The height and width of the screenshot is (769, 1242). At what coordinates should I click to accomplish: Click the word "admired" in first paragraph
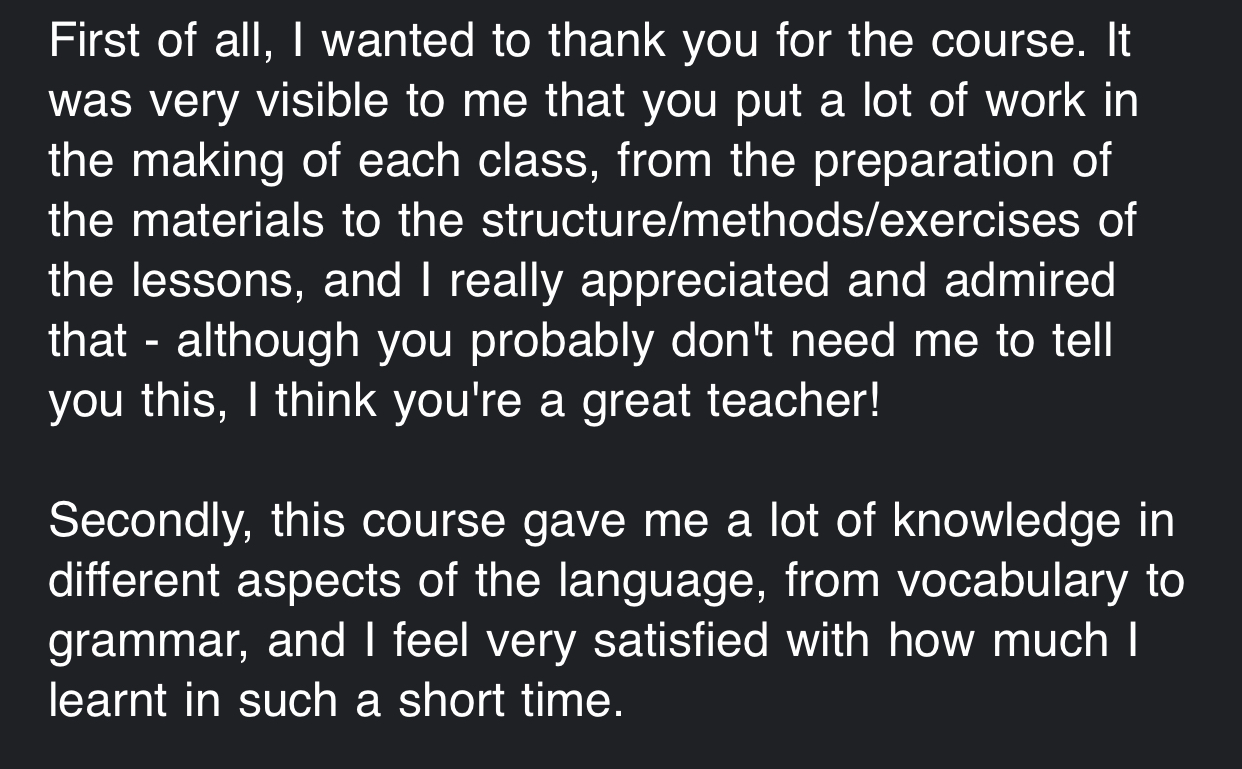(1029, 280)
